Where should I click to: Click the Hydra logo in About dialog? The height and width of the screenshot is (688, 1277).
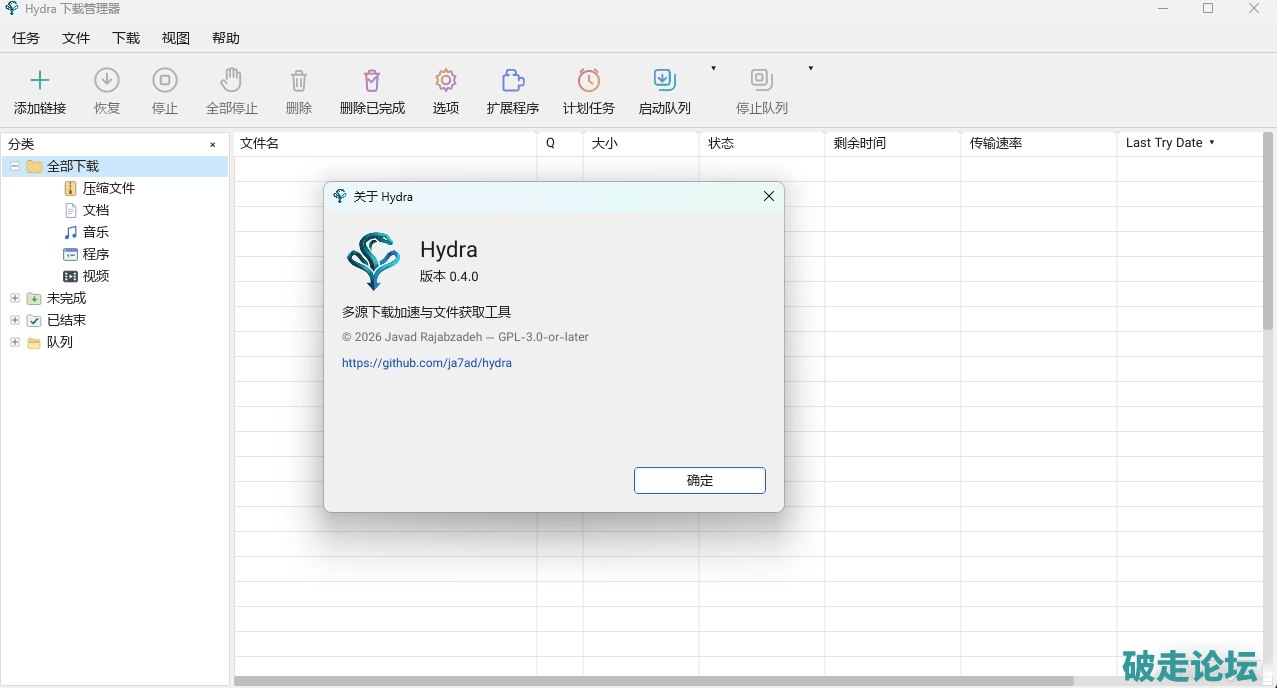373,260
